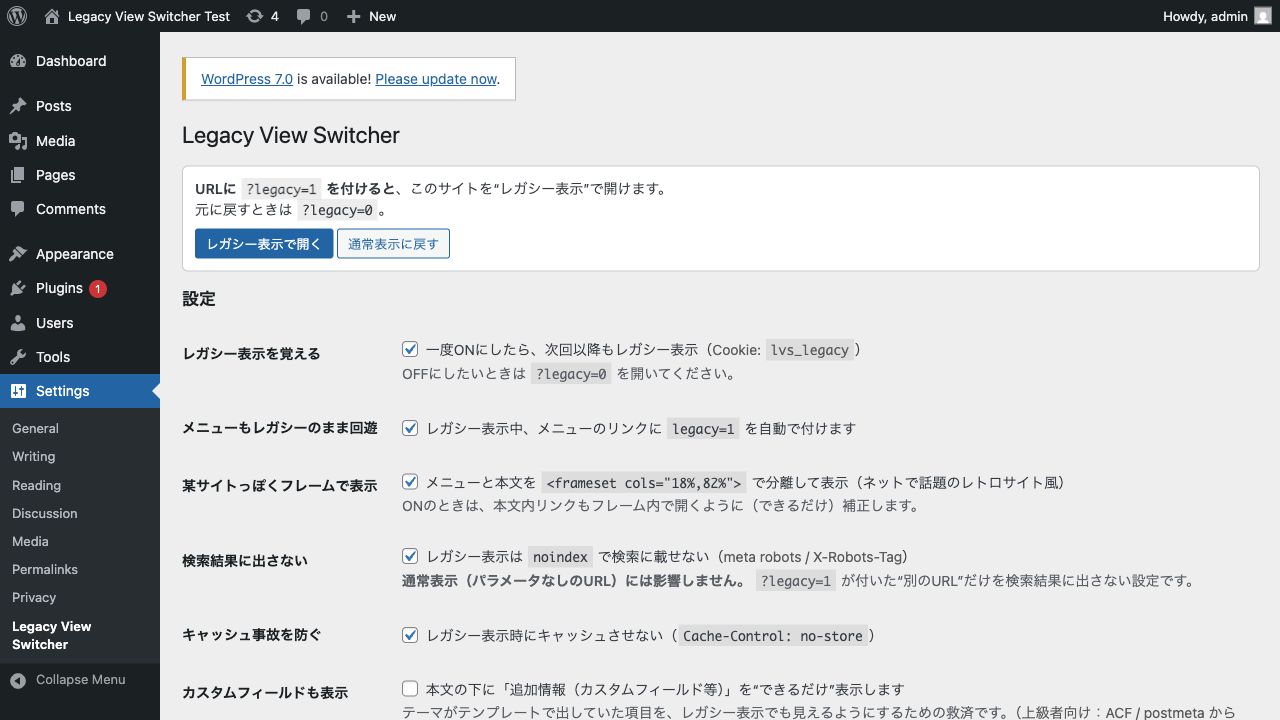Screen dimensions: 1280x720
Task: Open admin avatar in top bar
Action: [1263, 16]
